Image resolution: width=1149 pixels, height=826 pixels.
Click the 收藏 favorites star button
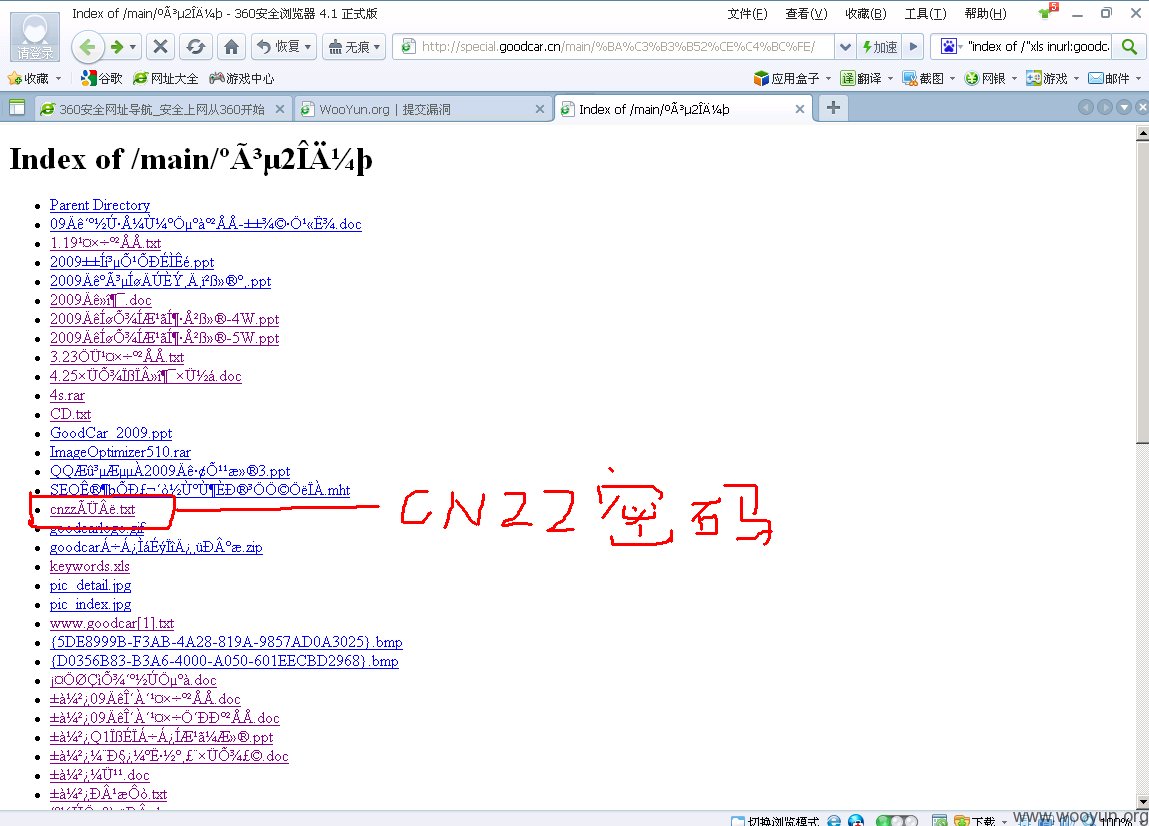click(x=28, y=78)
